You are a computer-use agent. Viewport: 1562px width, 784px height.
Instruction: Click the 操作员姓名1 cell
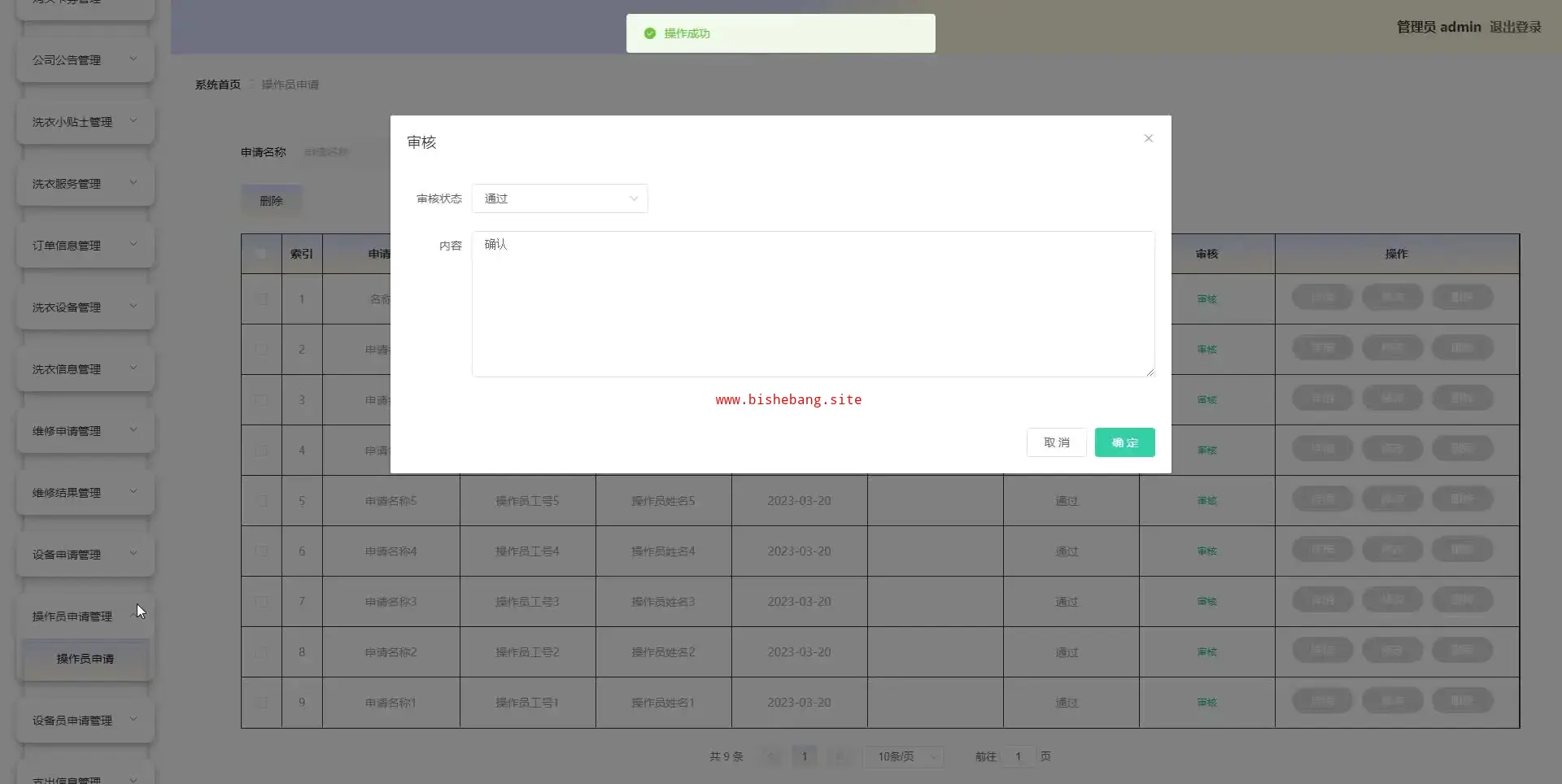tap(663, 703)
